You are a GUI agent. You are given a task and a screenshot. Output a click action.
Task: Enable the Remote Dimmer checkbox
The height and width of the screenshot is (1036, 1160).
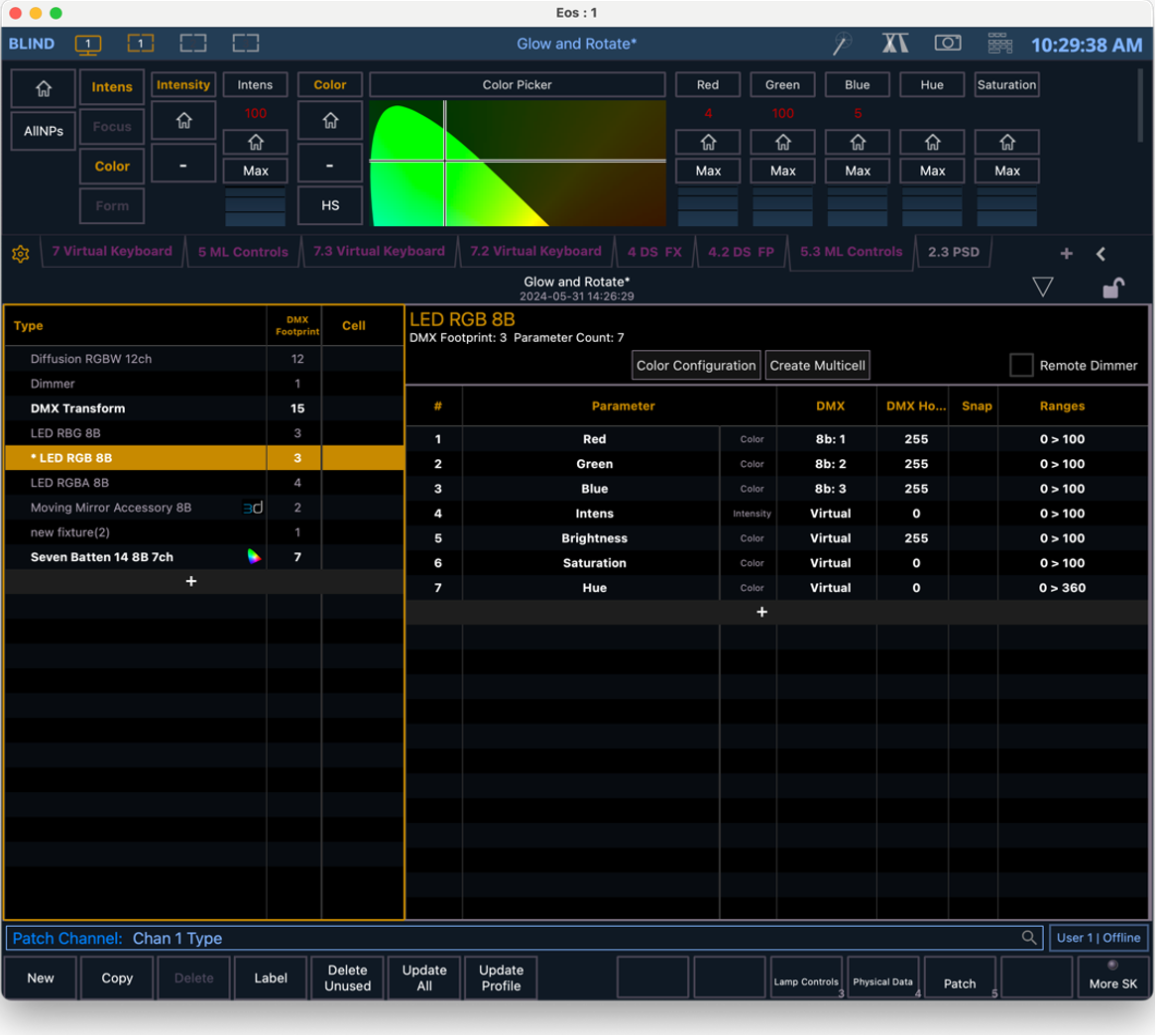click(1021, 365)
